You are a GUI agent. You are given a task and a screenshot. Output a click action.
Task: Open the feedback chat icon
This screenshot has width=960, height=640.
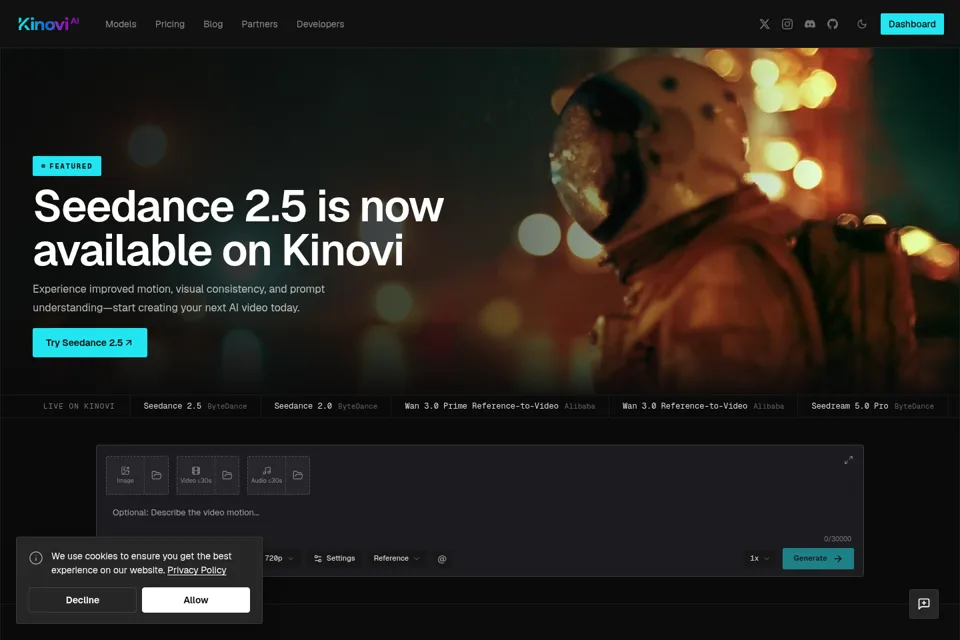tap(923, 604)
